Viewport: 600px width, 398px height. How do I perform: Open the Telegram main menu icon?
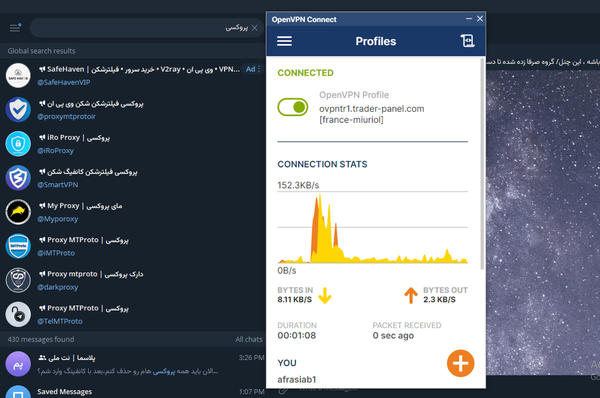click(x=15, y=28)
